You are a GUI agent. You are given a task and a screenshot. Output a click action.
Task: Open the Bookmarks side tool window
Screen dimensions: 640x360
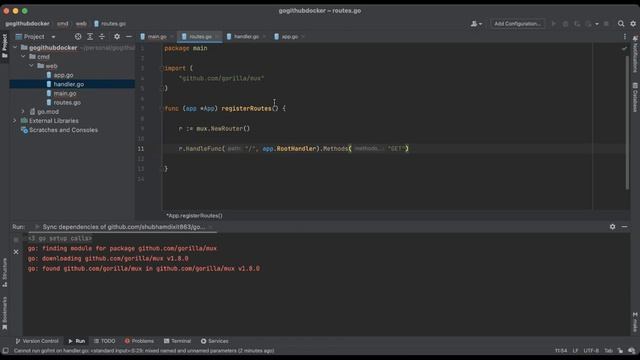(4, 313)
